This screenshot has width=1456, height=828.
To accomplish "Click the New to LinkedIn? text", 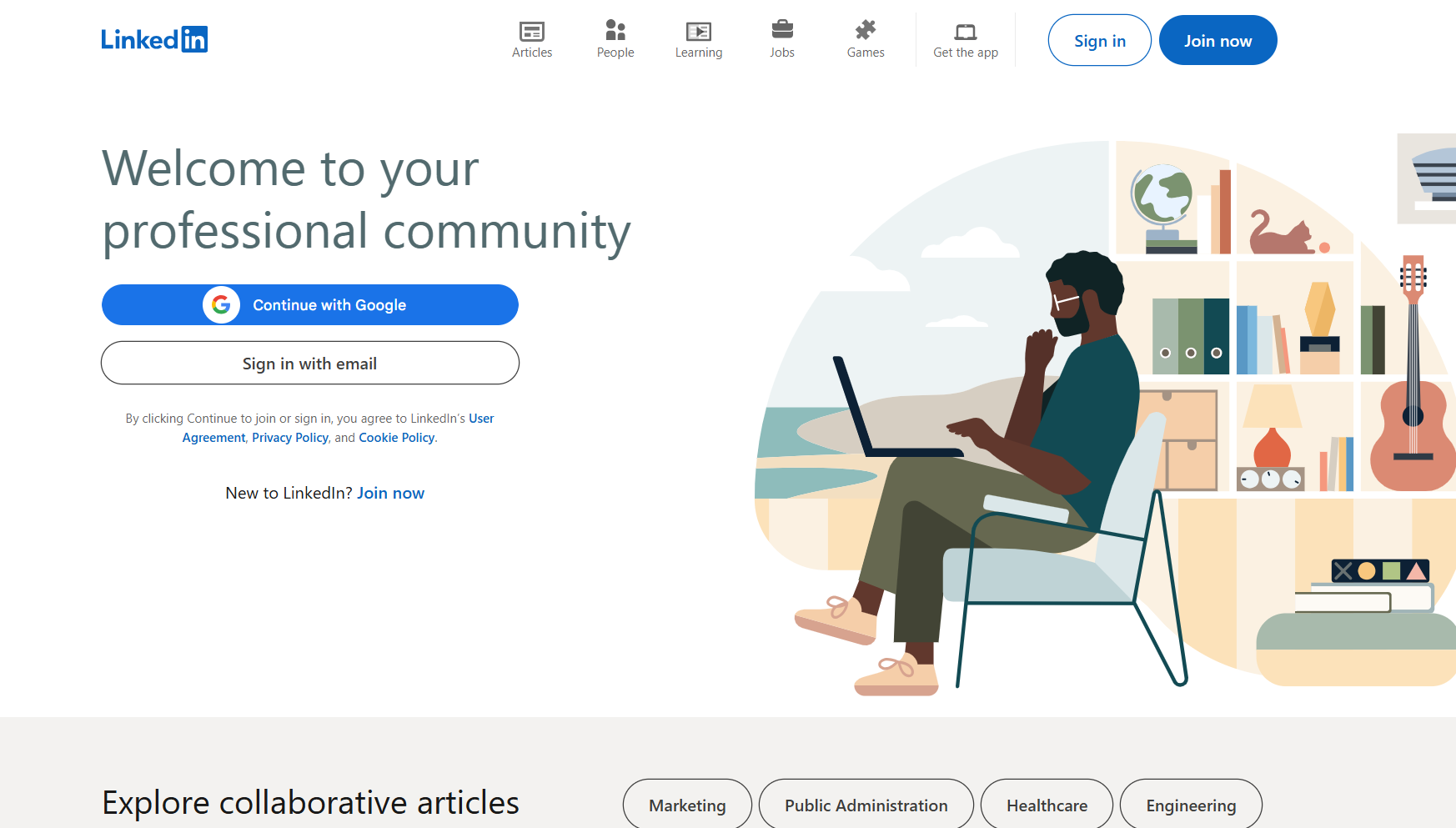I will pyautogui.click(x=289, y=493).
